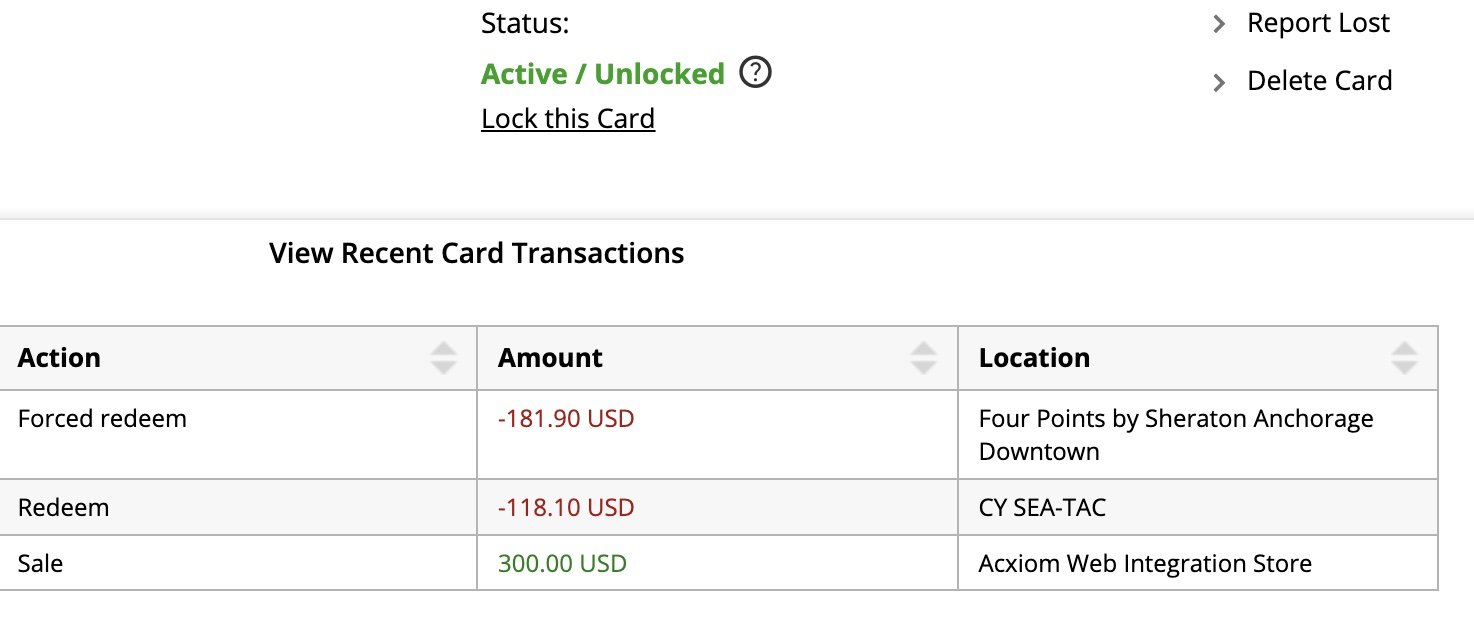Click the CY SEA-TAC location cell

pyautogui.click(x=1198, y=507)
